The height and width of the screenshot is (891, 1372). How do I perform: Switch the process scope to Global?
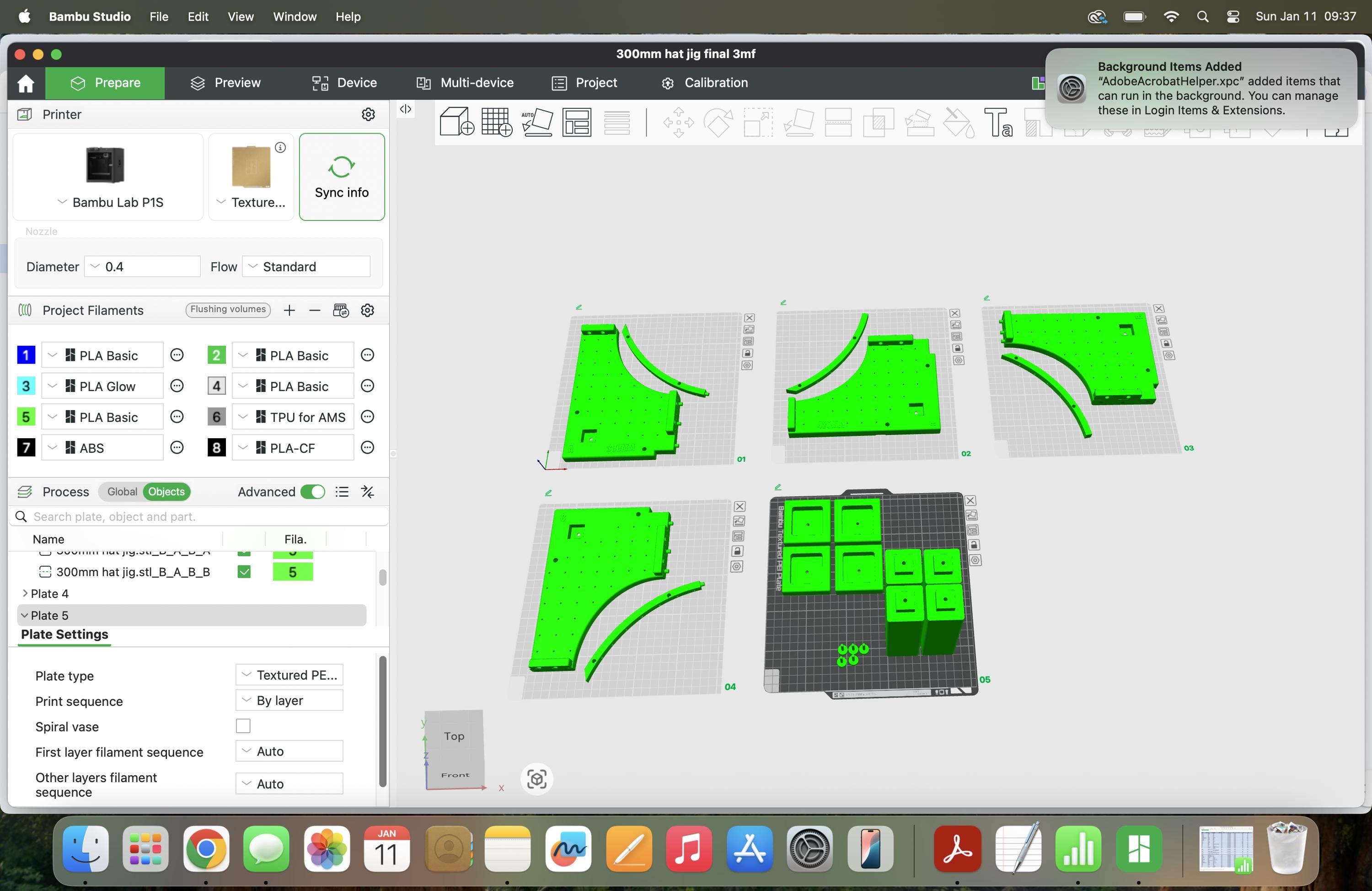click(x=122, y=492)
